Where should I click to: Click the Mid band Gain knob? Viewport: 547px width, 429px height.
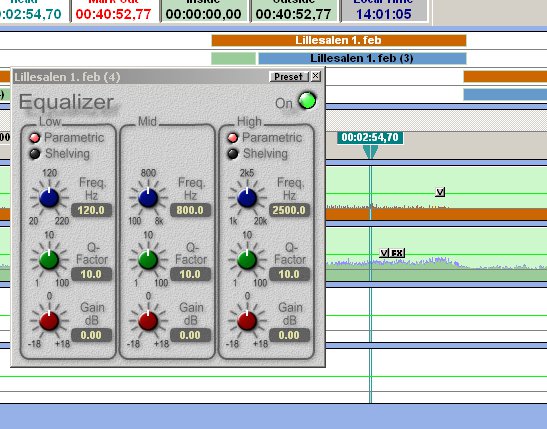(x=148, y=321)
